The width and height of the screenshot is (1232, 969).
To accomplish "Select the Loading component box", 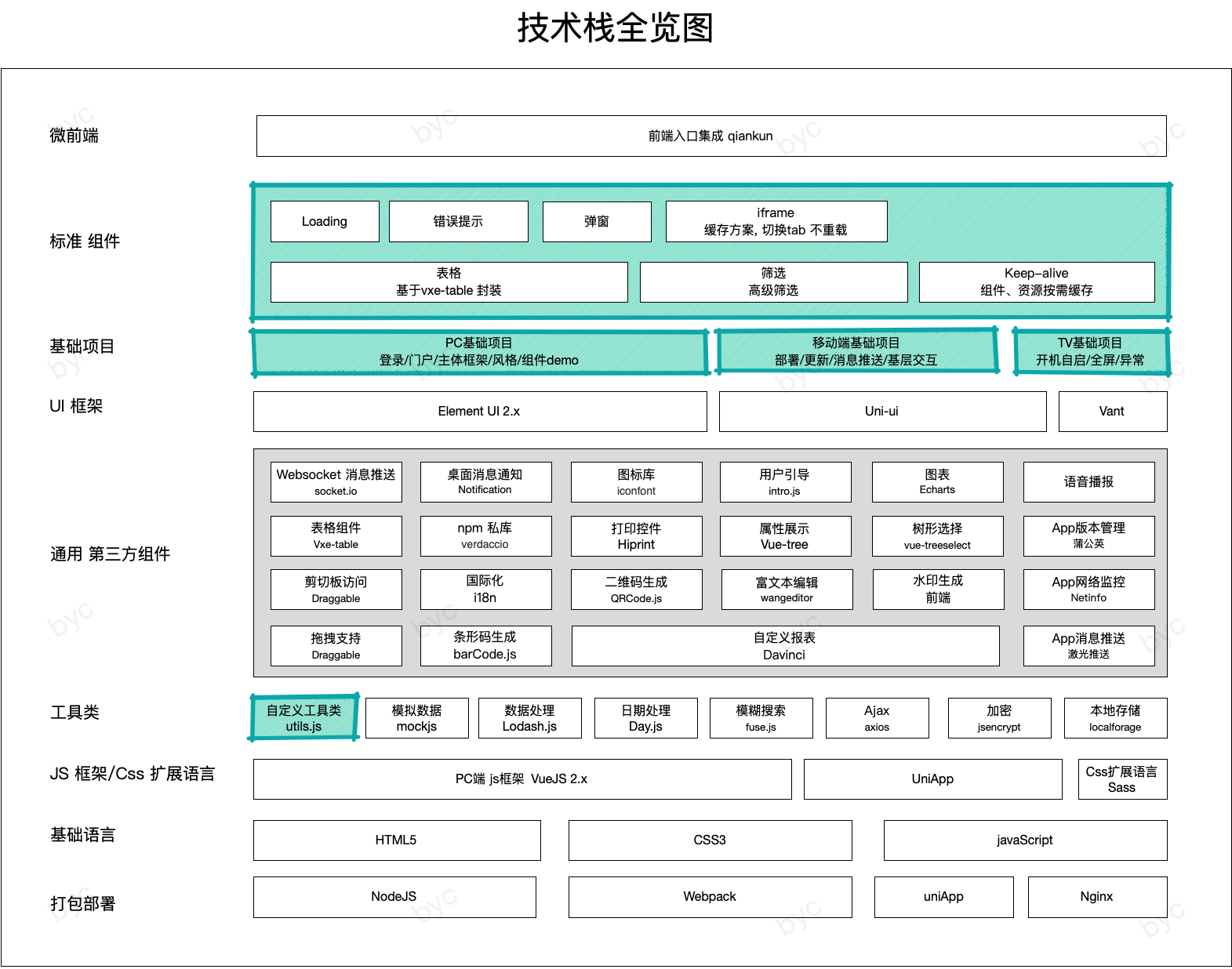I will 325,221.
